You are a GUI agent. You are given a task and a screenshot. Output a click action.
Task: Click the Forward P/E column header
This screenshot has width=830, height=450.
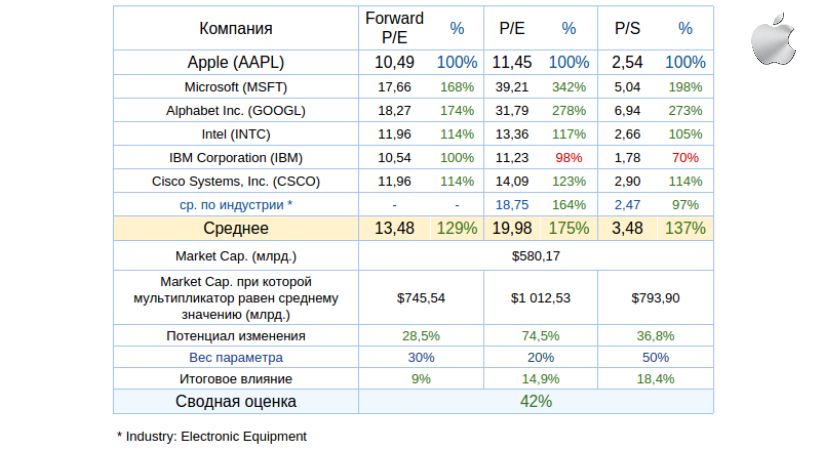pyautogui.click(x=394, y=28)
